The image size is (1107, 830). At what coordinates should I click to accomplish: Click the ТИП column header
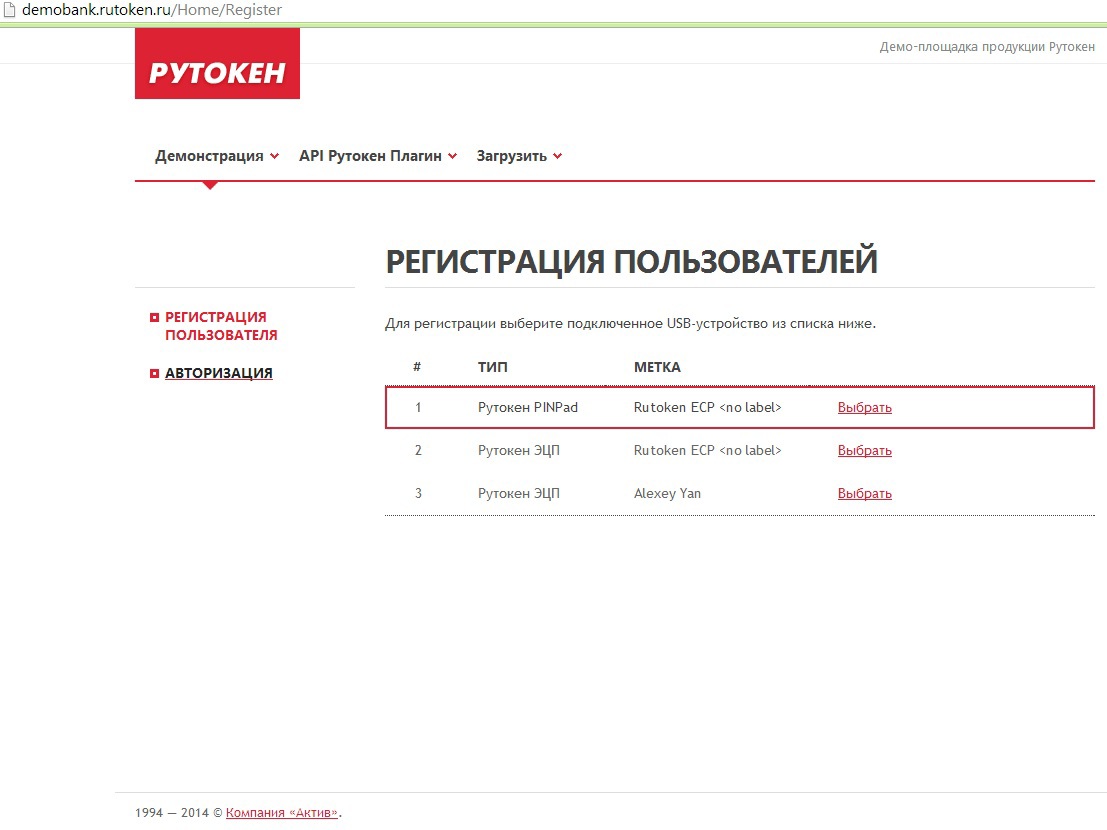click(492, 367)
